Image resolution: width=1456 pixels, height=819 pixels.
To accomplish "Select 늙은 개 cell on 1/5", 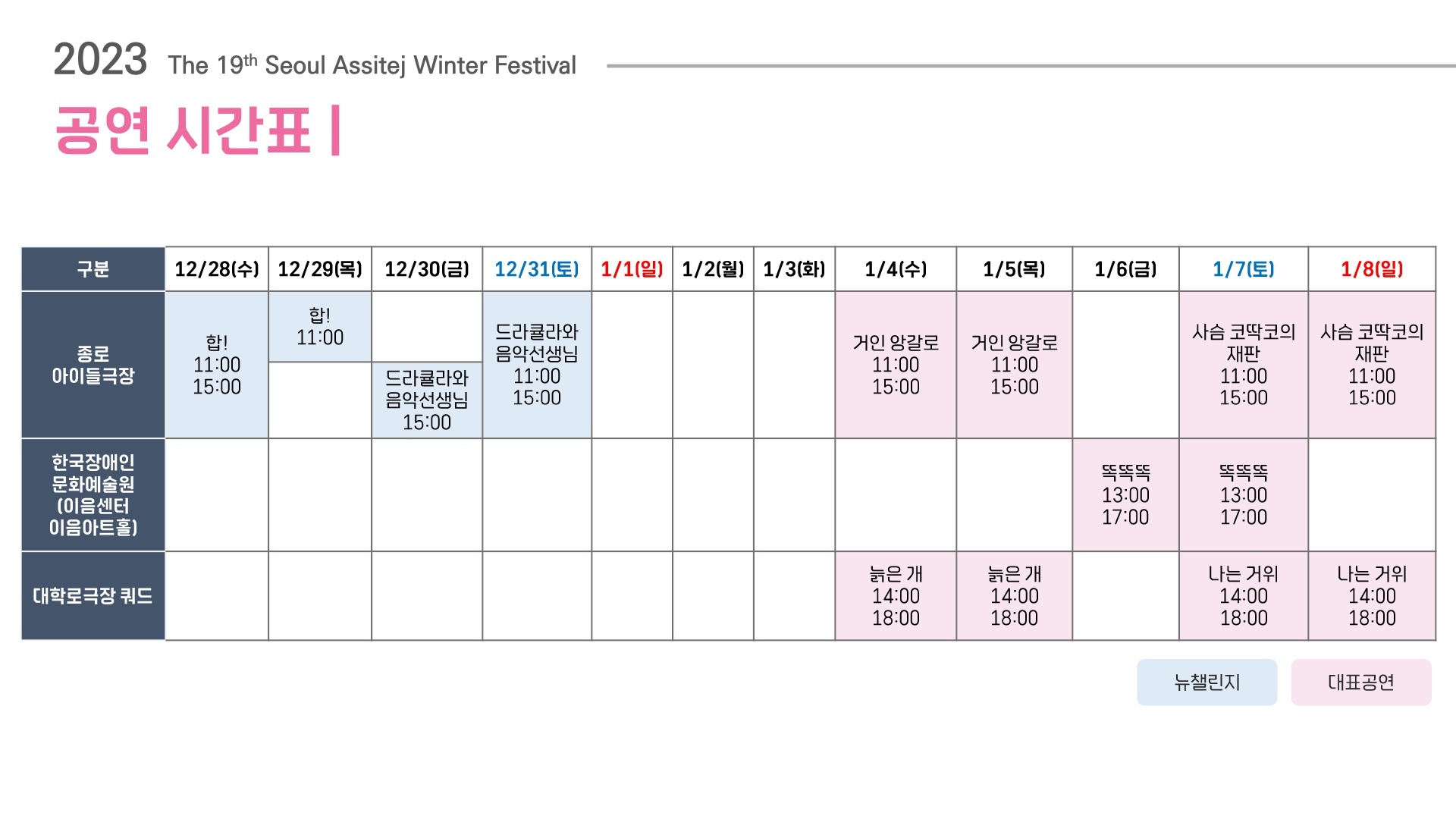I will point(1014,596).
